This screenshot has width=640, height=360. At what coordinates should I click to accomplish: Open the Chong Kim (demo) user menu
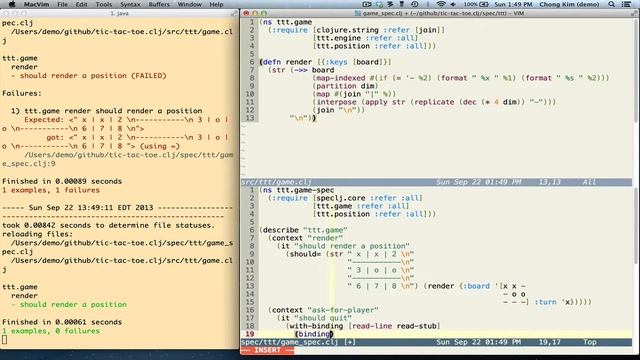tap(569, 4)
